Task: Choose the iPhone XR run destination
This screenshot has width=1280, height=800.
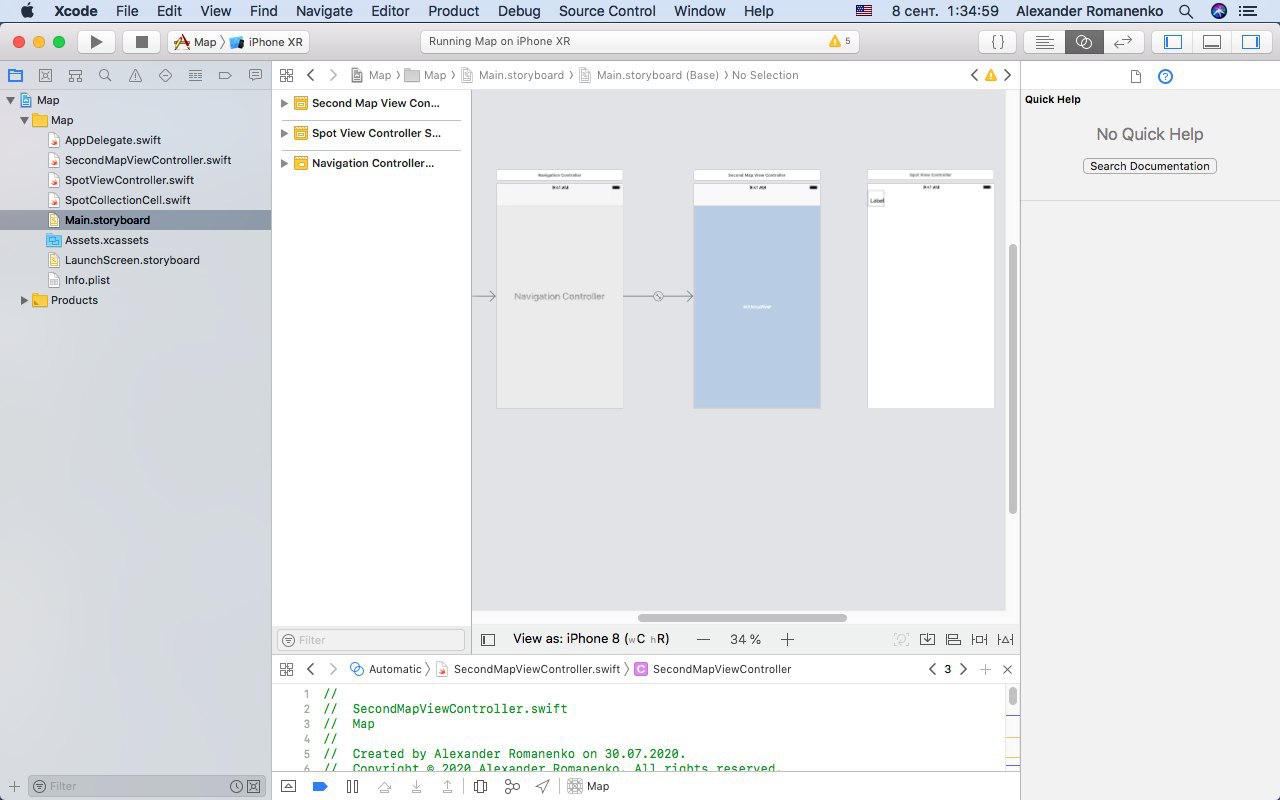Action: click(x=267, y=42)
